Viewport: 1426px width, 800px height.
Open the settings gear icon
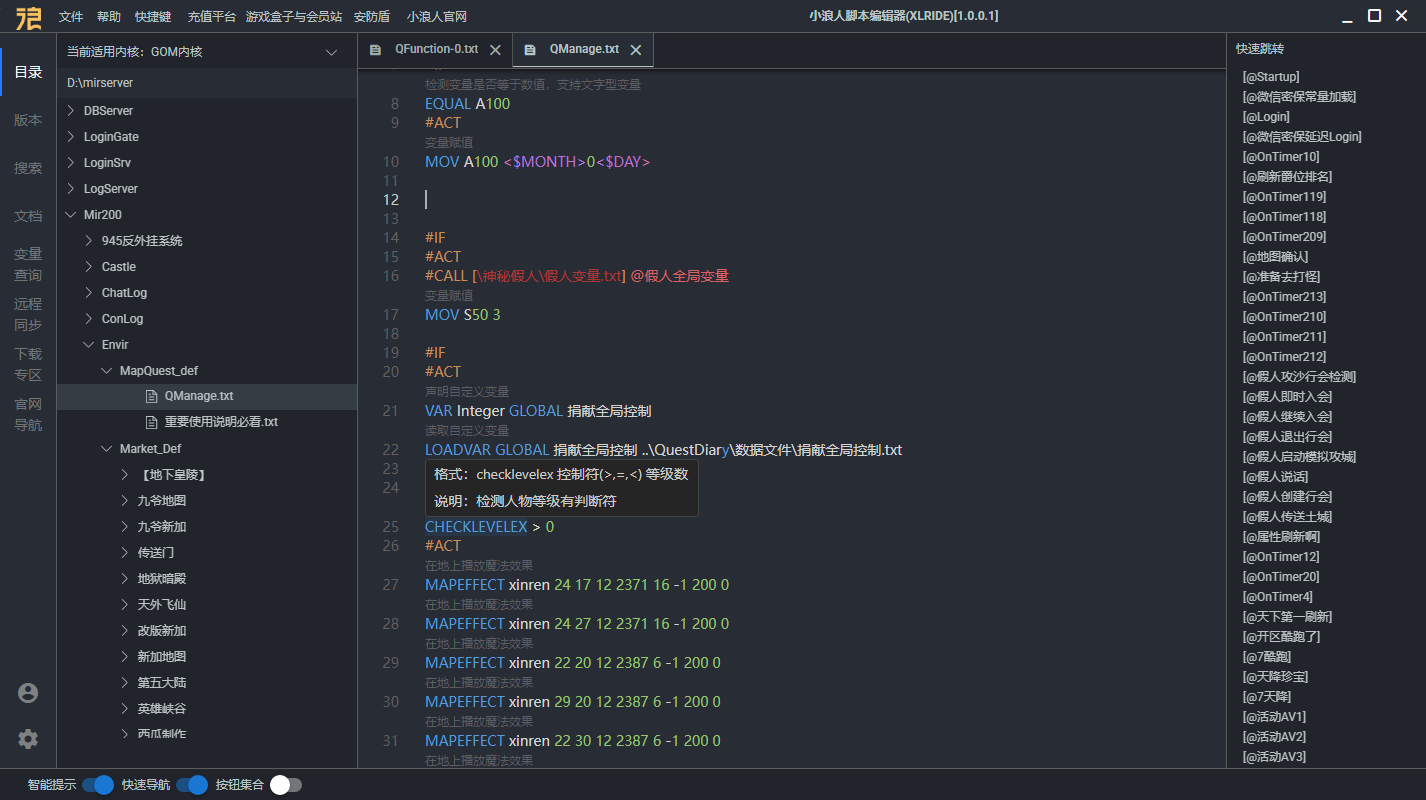tap(28, 739)
